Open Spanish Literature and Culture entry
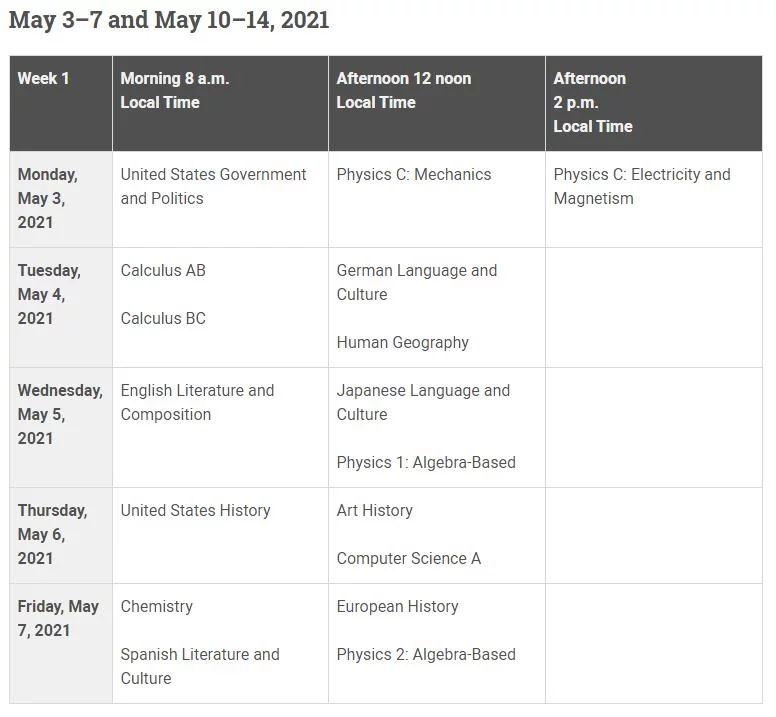The height and width of the screenshot is (717, 776). [200, 666]
